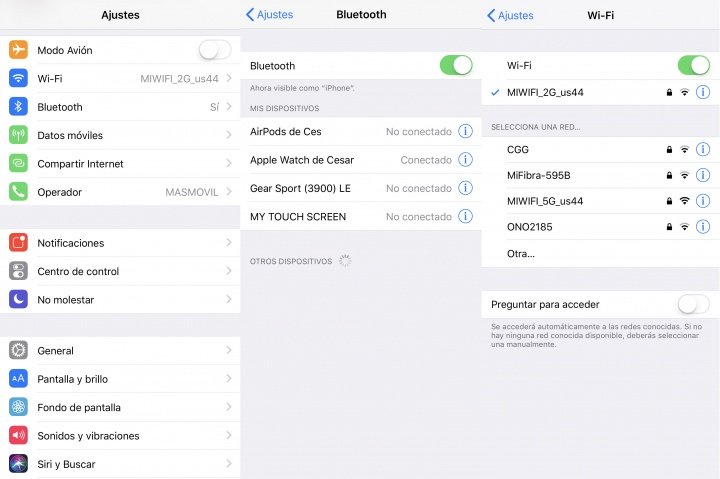Screen dimensions: 720x479
Task: Open info for connected network MIWIFI_2G_us44
Action: pyautogui.click(x=703, y=92)
